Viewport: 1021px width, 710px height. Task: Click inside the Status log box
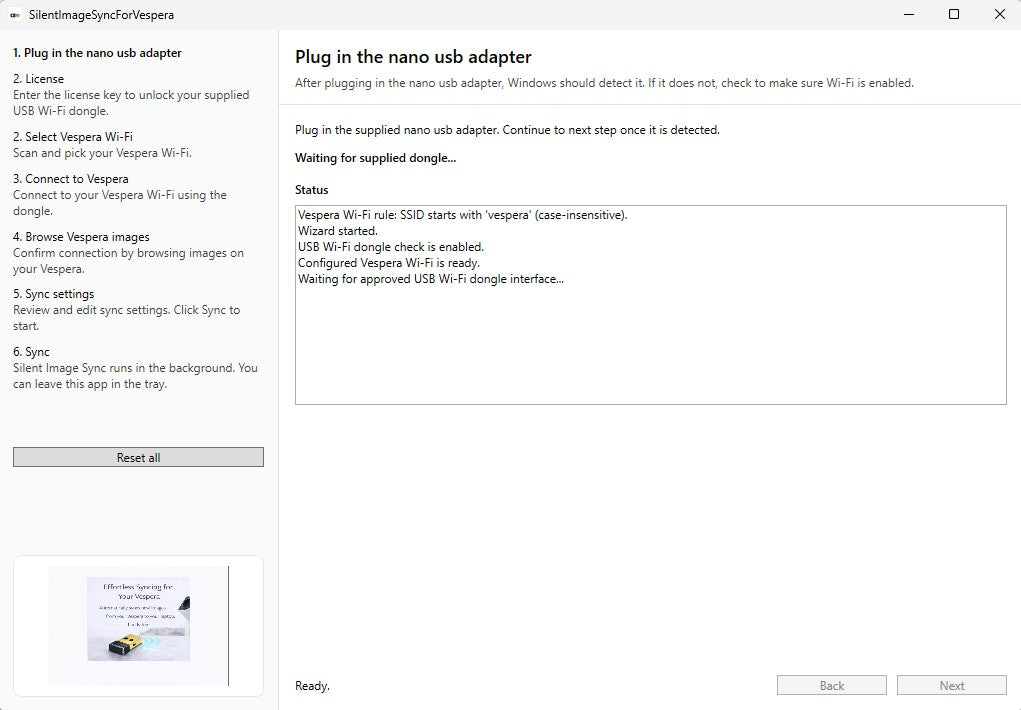pyautogui.click(x=650, y=330)
